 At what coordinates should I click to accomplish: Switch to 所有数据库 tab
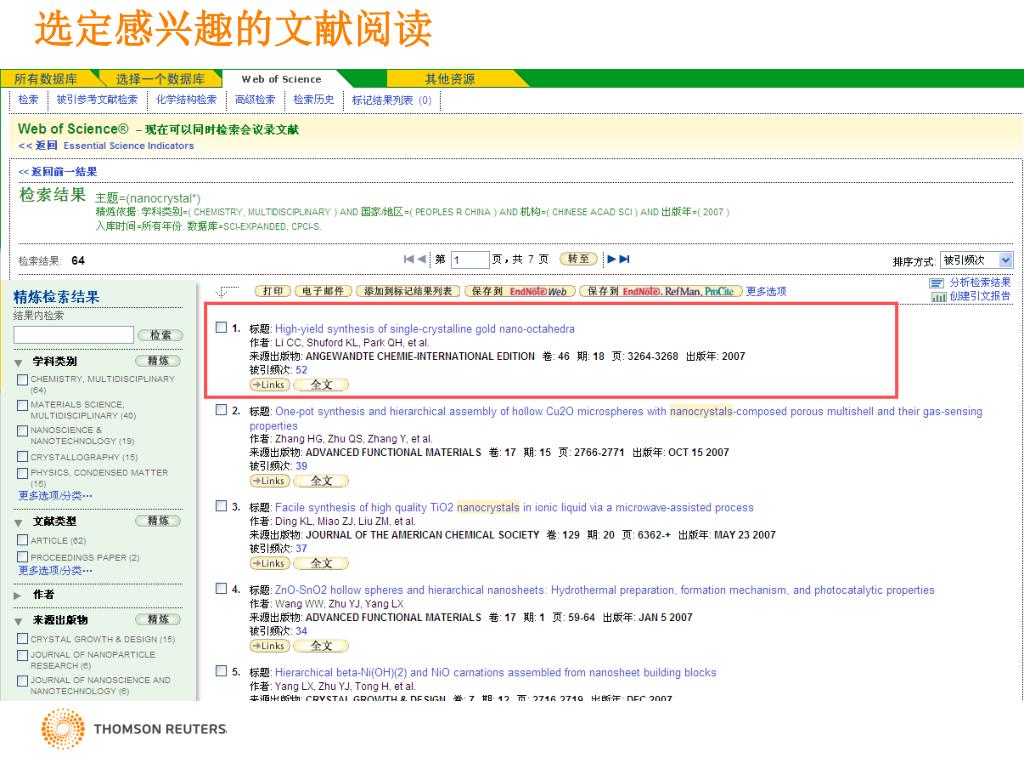coord(46,79)
